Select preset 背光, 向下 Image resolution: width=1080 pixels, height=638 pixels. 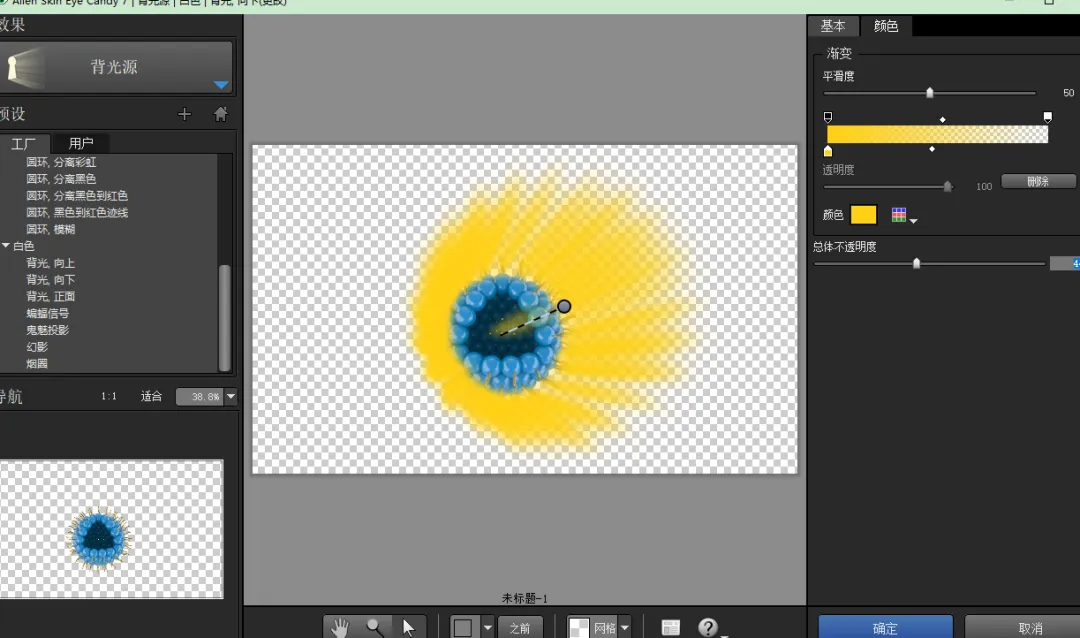coord(50,280)
